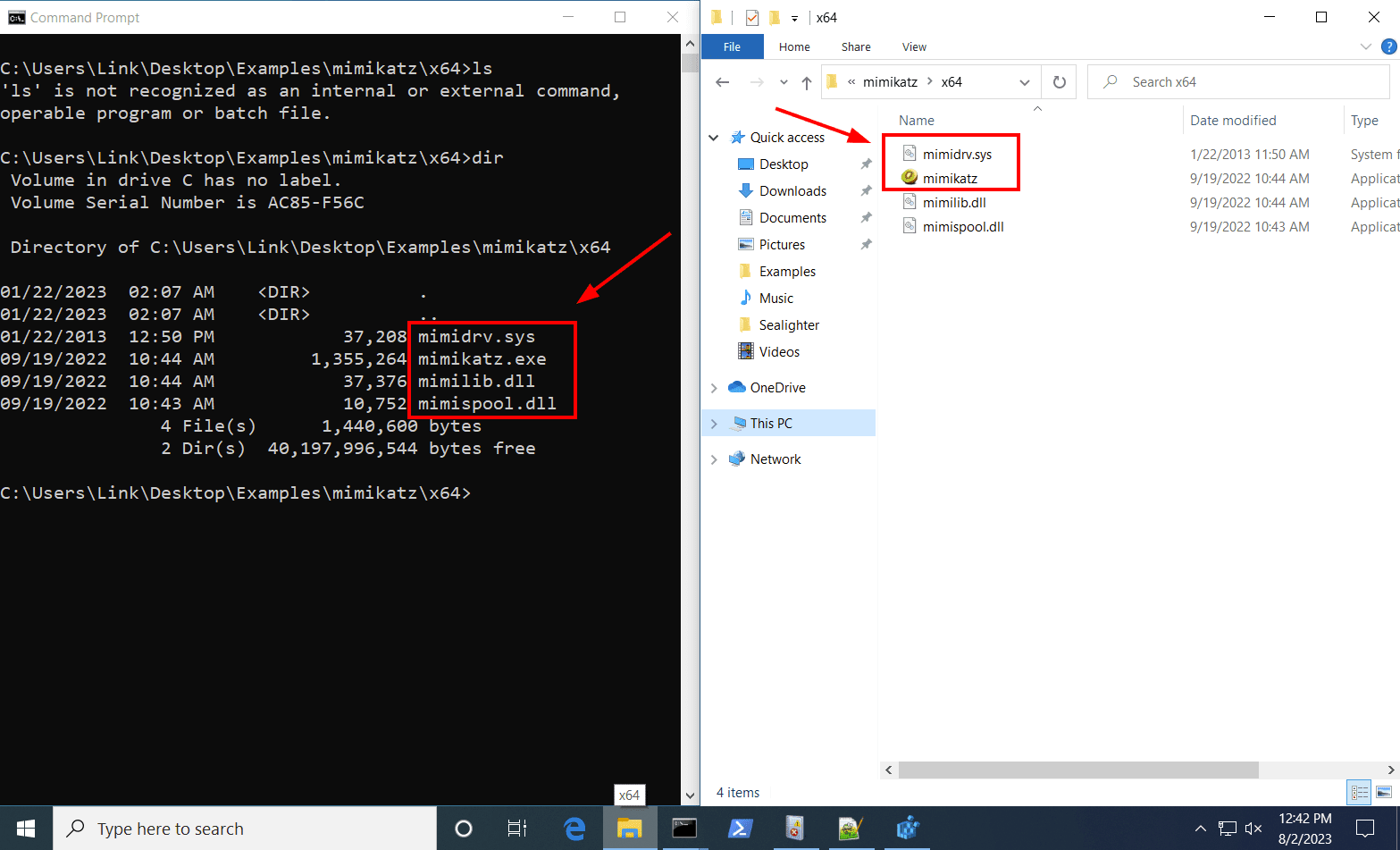
Task: Open the View ribbon tab
Action: 914,46
